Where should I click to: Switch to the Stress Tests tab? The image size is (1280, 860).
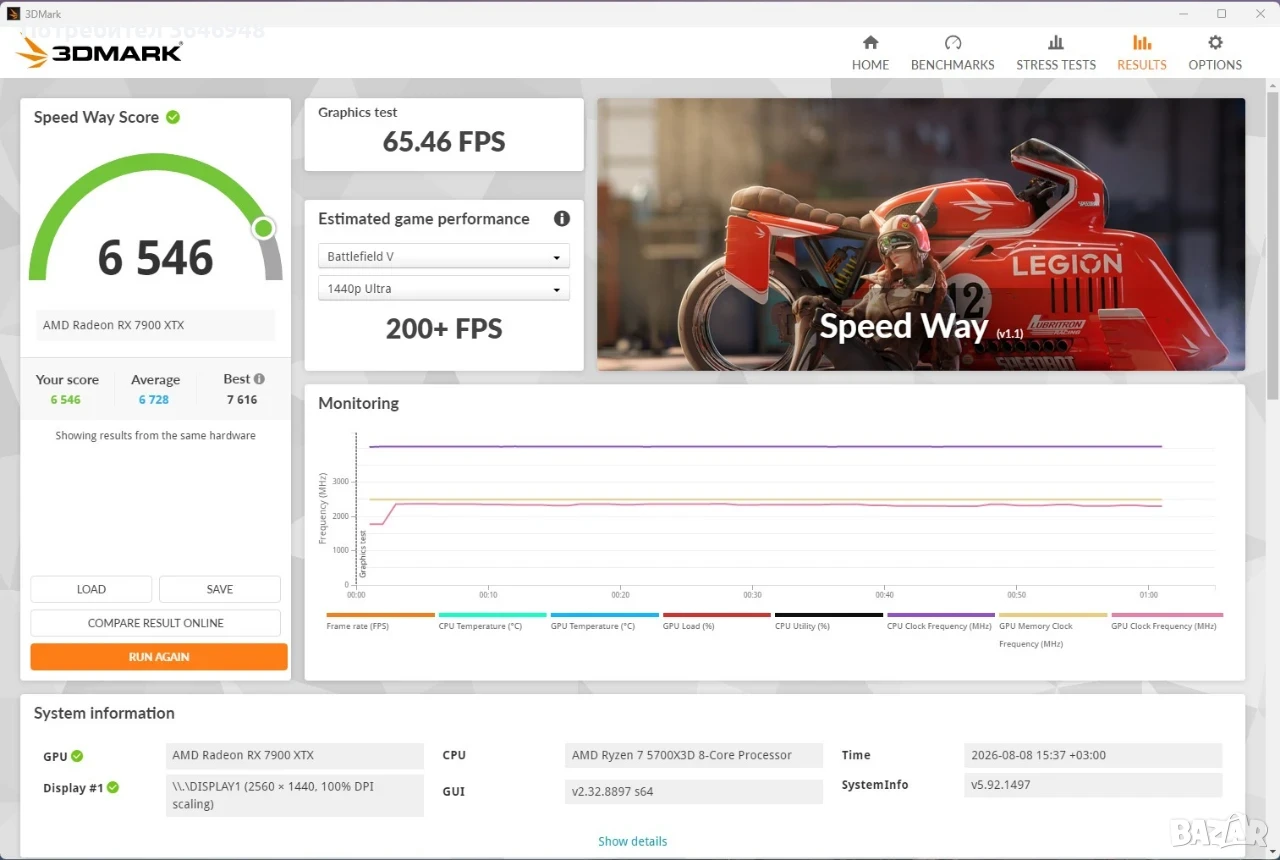coord(1056,53)
